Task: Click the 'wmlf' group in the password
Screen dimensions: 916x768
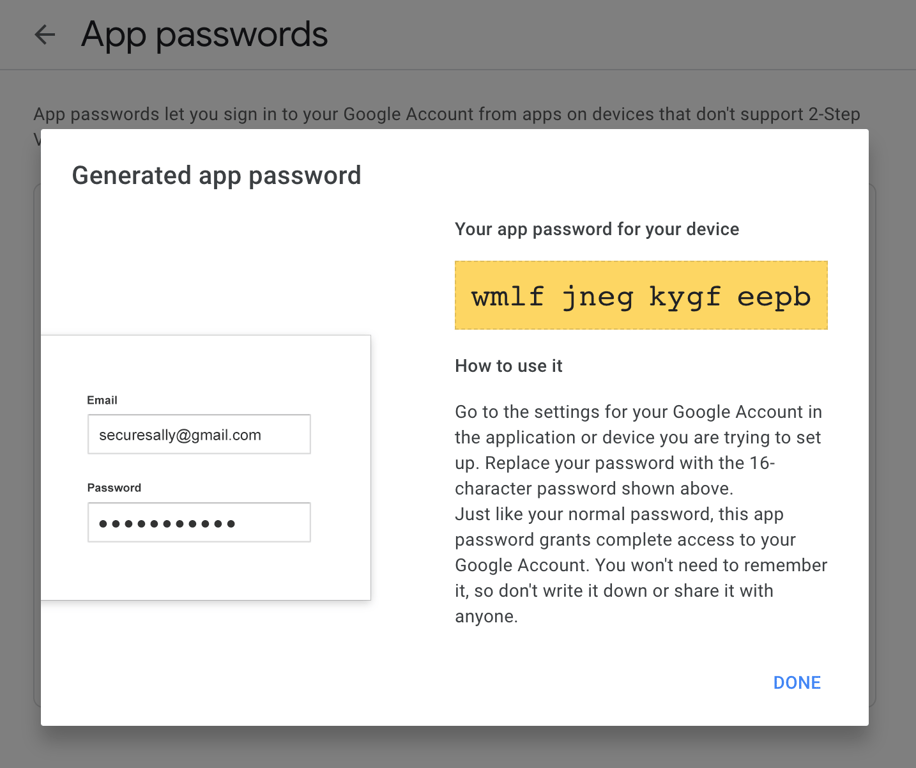Action: point(508,297)
